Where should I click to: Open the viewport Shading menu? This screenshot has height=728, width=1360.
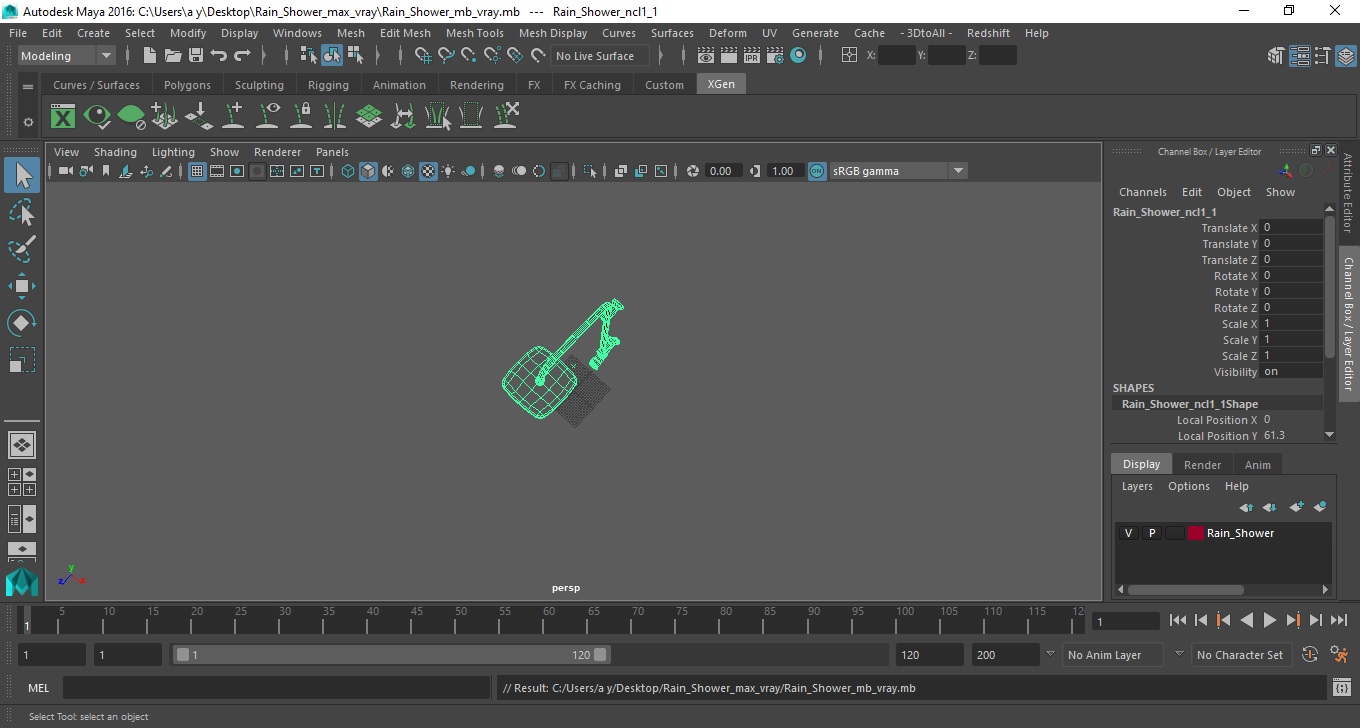click(115, 152)
